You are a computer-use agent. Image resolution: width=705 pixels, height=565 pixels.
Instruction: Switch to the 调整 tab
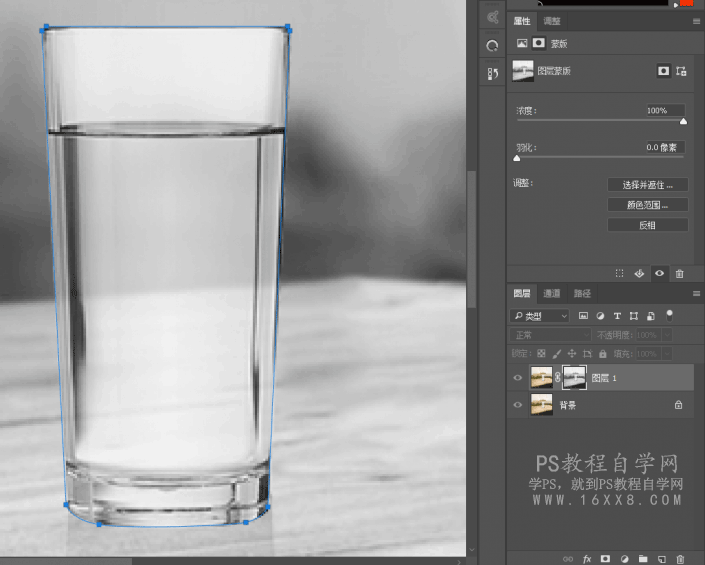click(552, 21)
